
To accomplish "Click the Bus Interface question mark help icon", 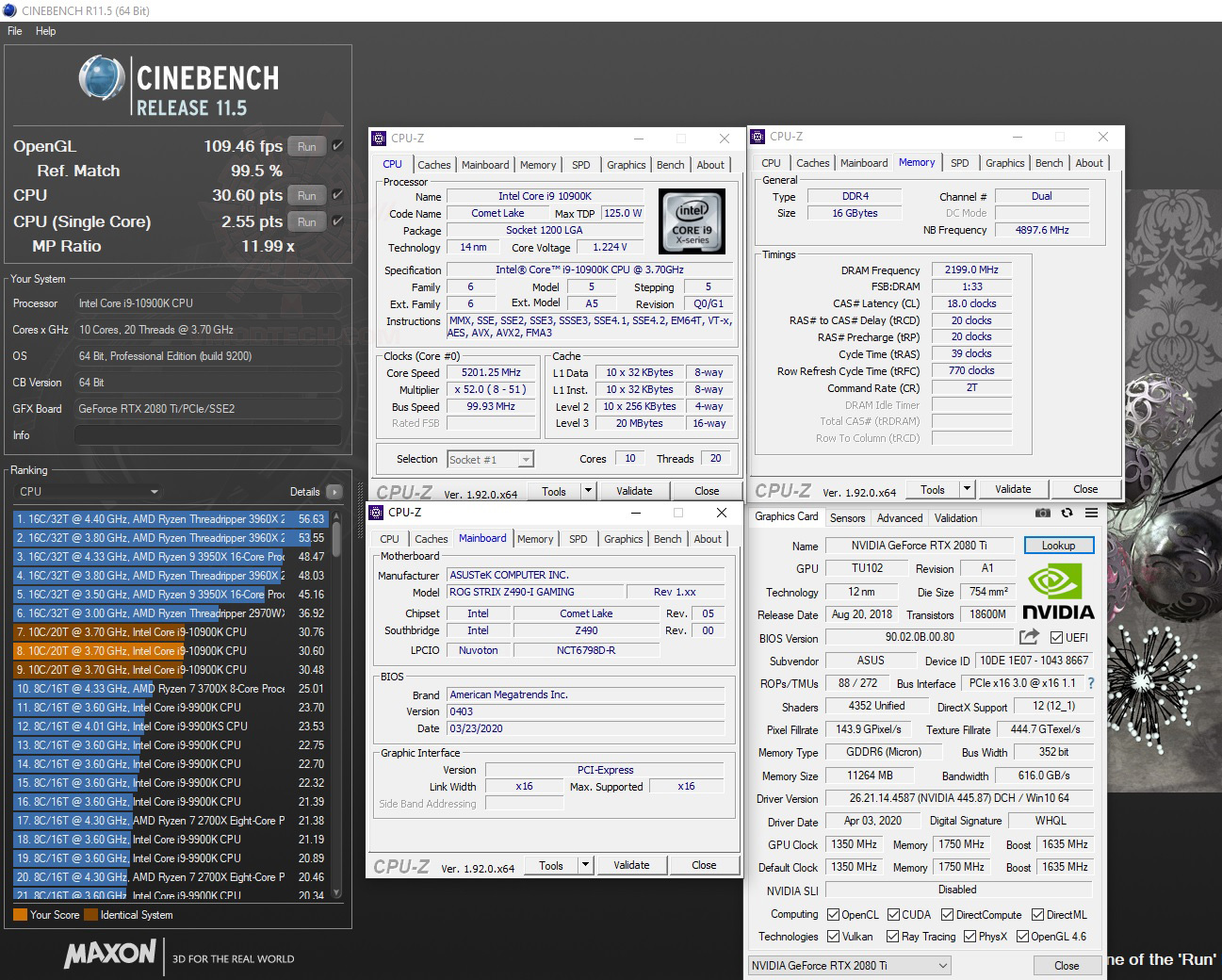I will 1090,684.
